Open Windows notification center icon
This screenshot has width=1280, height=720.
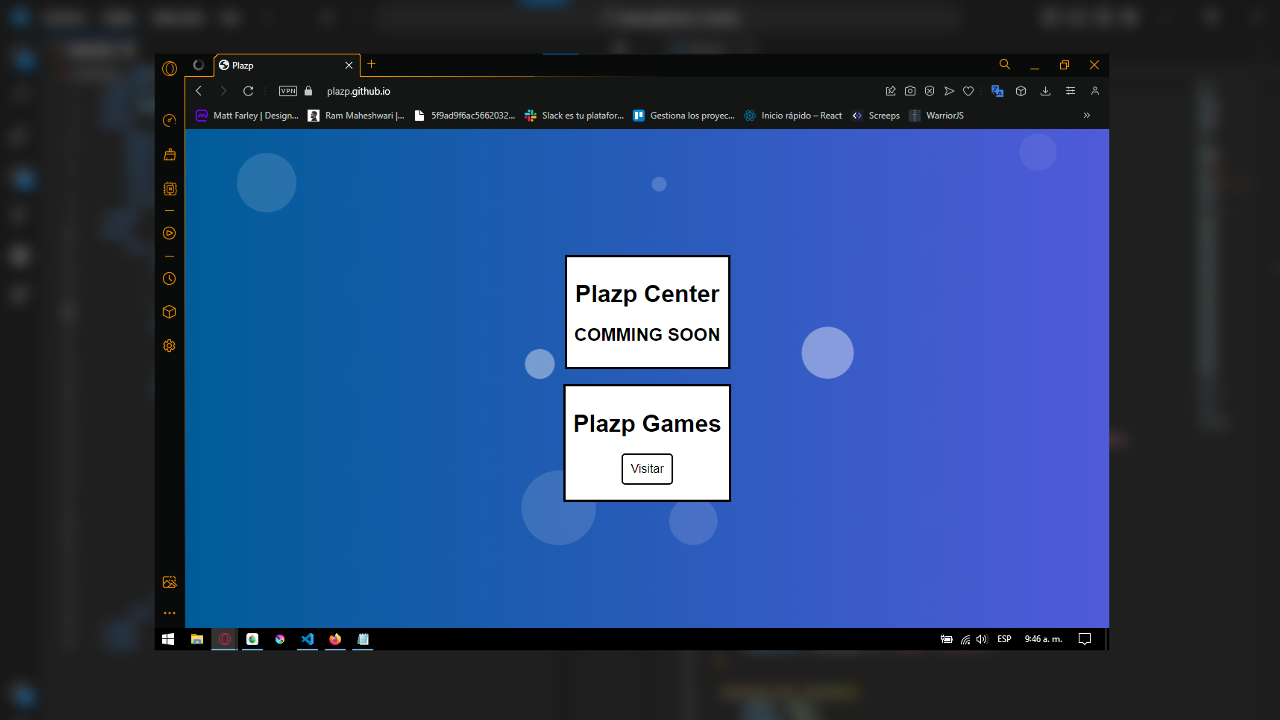tap(1085, 639)
